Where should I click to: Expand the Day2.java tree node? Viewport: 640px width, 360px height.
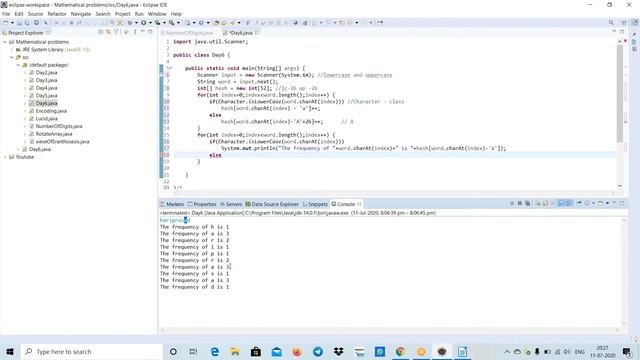[25, 73]
